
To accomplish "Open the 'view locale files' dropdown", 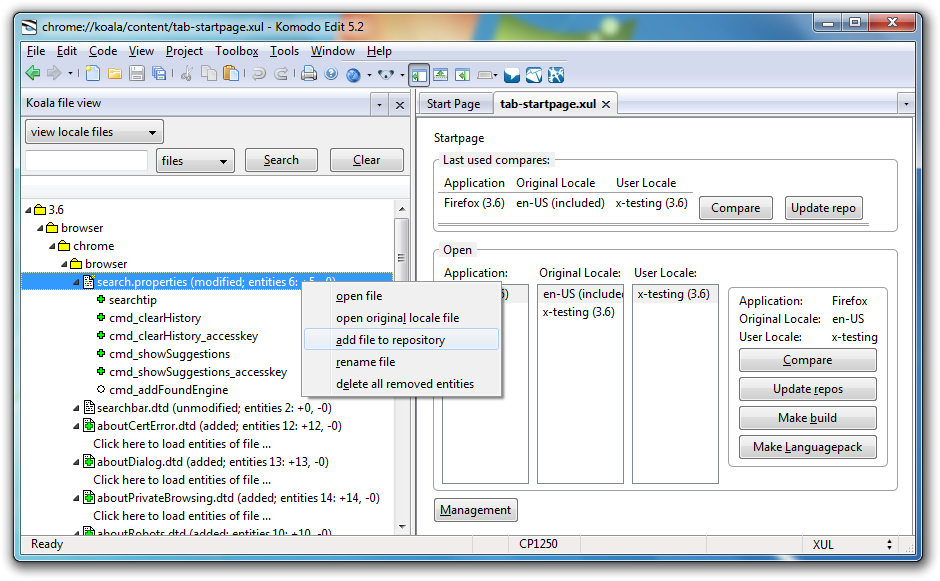I will click(x=94, y=132).
